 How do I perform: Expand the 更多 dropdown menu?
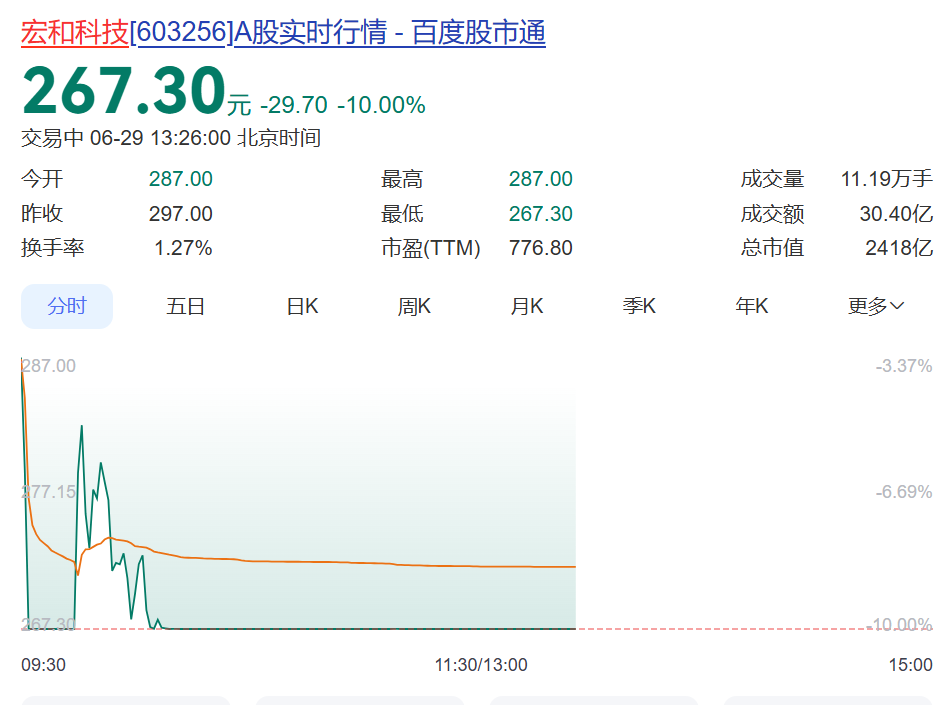point(876,306)
